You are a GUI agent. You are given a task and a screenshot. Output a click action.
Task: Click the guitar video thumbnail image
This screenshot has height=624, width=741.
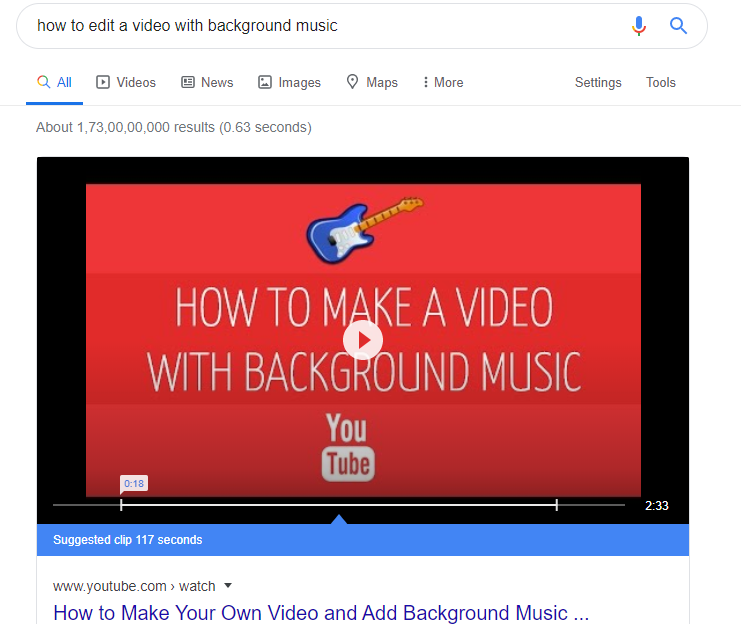click(x=363, y=340)
